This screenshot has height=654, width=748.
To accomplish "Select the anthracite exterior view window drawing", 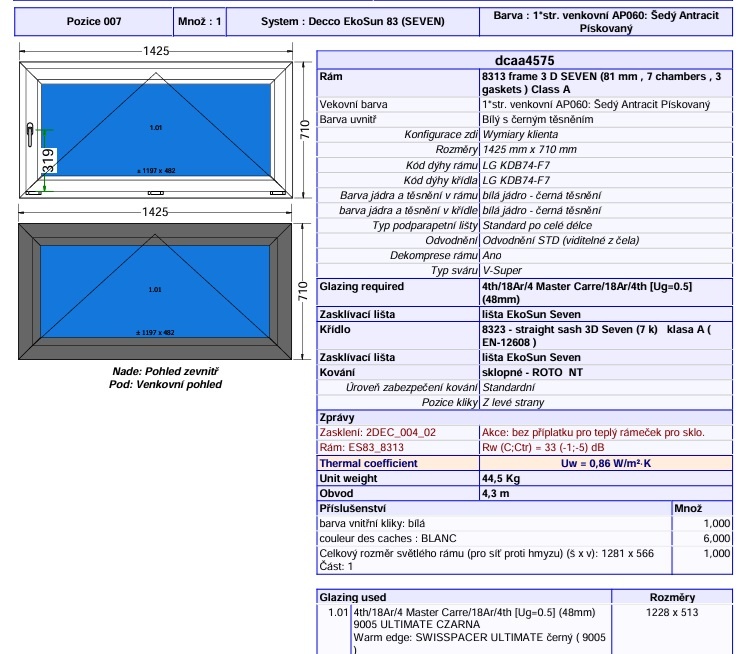I will (x=155, y=290).
